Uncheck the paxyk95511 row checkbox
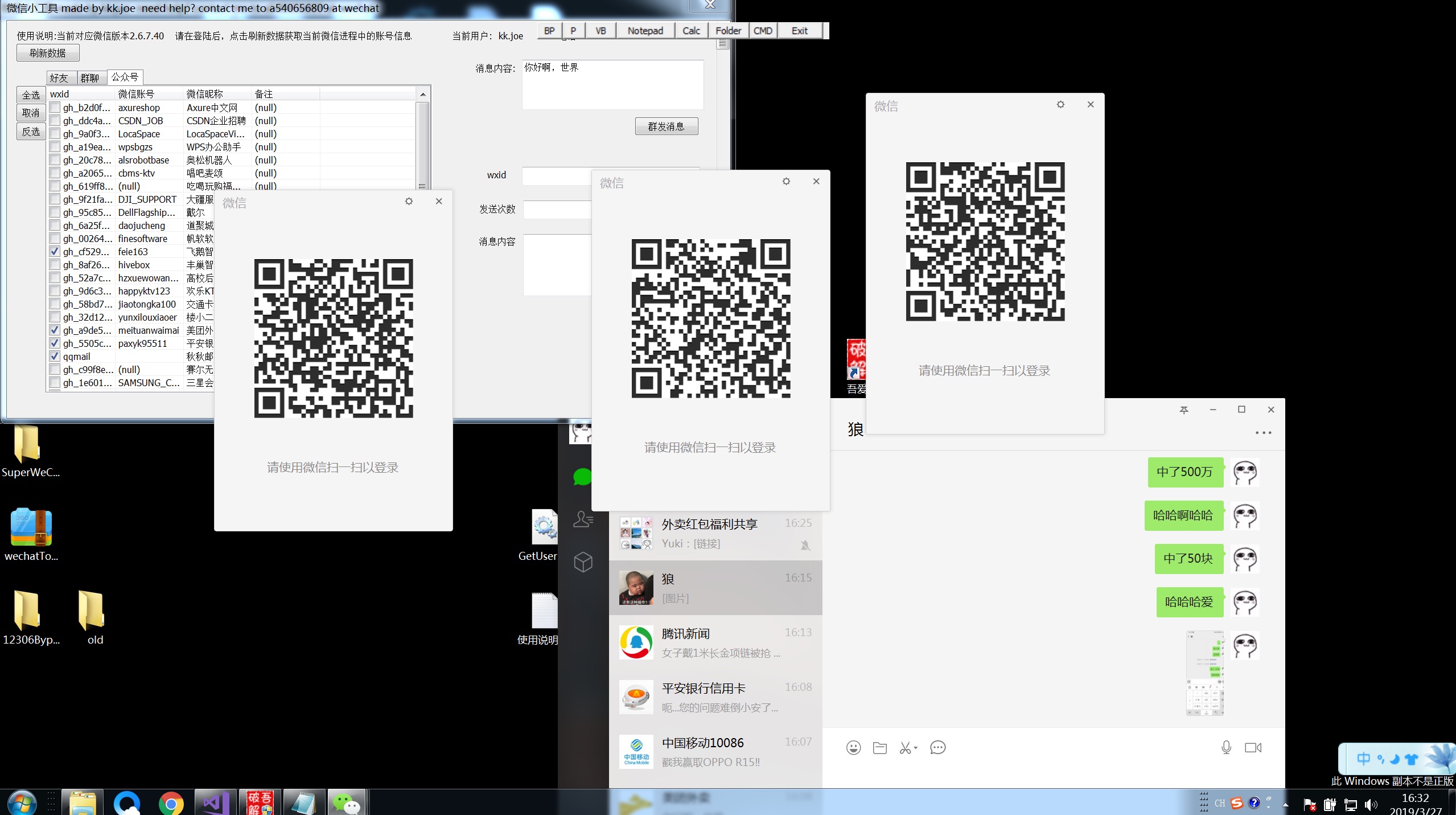 55,343
